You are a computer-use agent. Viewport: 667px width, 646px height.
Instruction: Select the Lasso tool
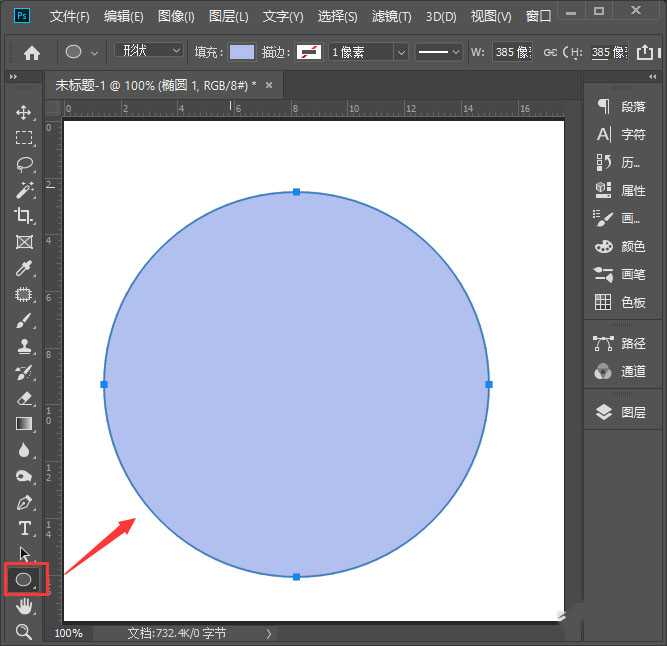pos(24,164)
